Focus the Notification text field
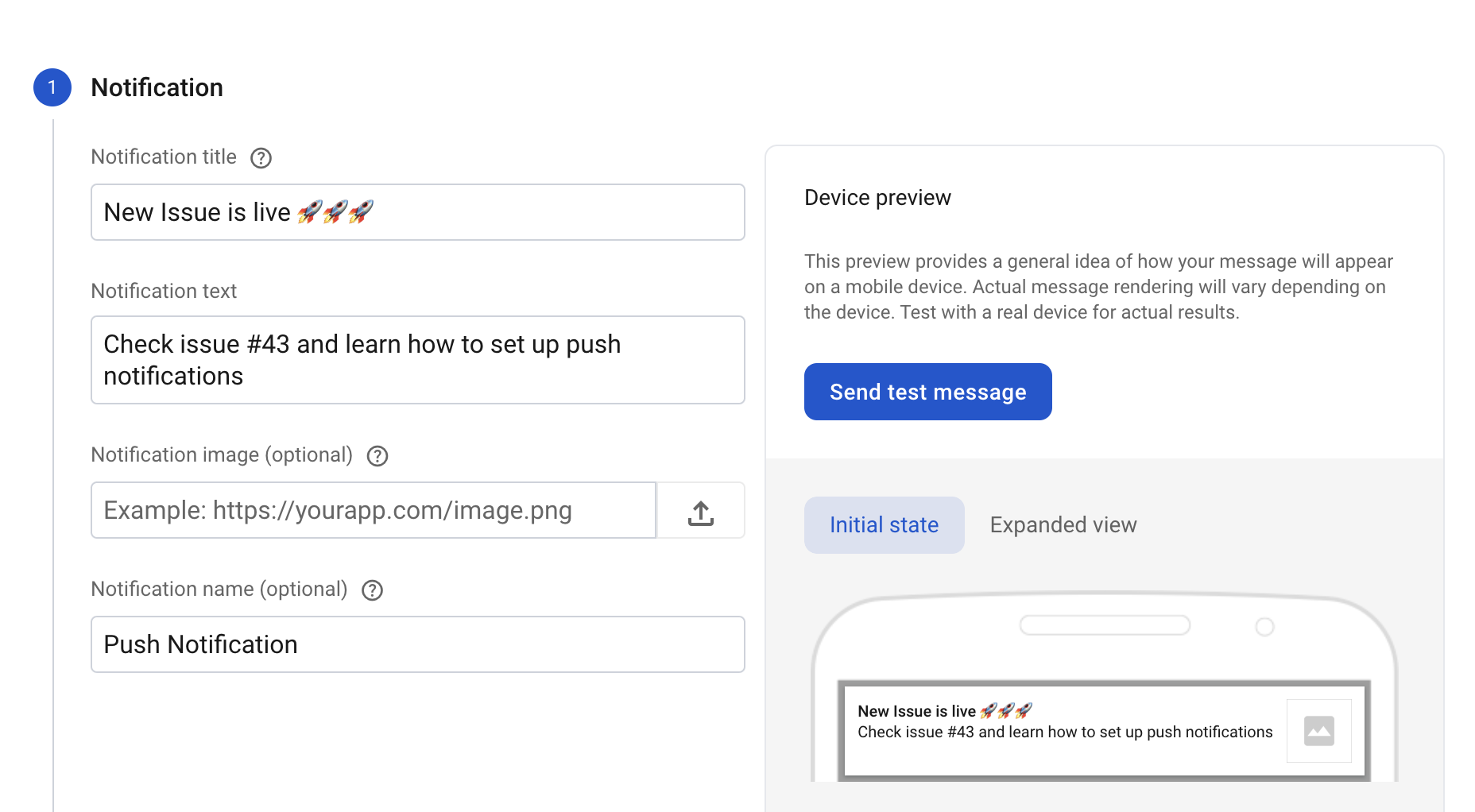 tap(418, 360)
